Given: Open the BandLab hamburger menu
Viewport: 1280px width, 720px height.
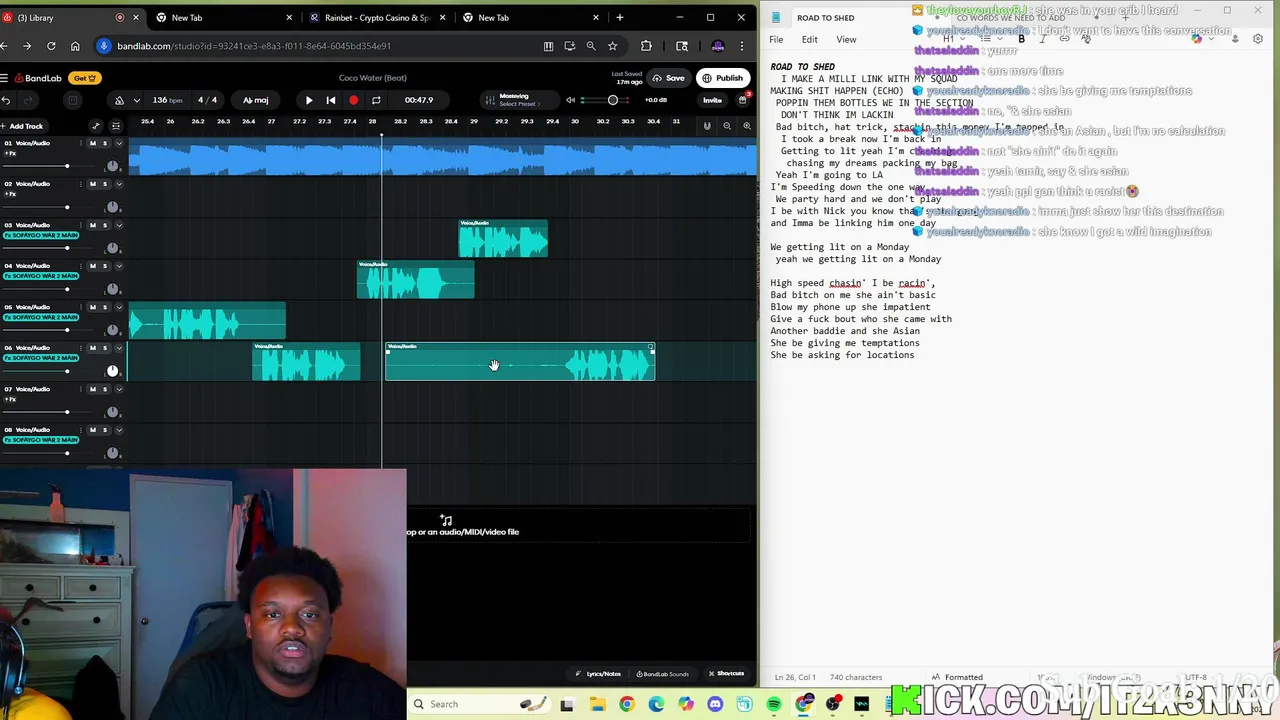Looking at the screenshot, I should (x=5, y=78).
